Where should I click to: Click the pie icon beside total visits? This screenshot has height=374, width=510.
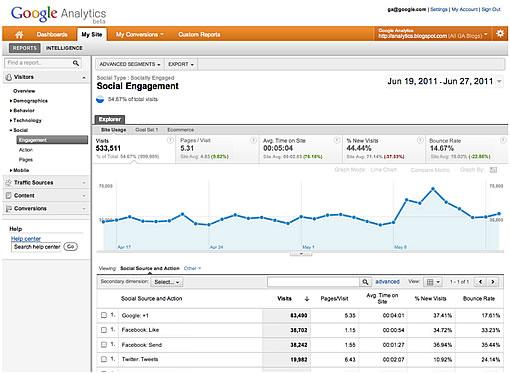tap(100, 99)
